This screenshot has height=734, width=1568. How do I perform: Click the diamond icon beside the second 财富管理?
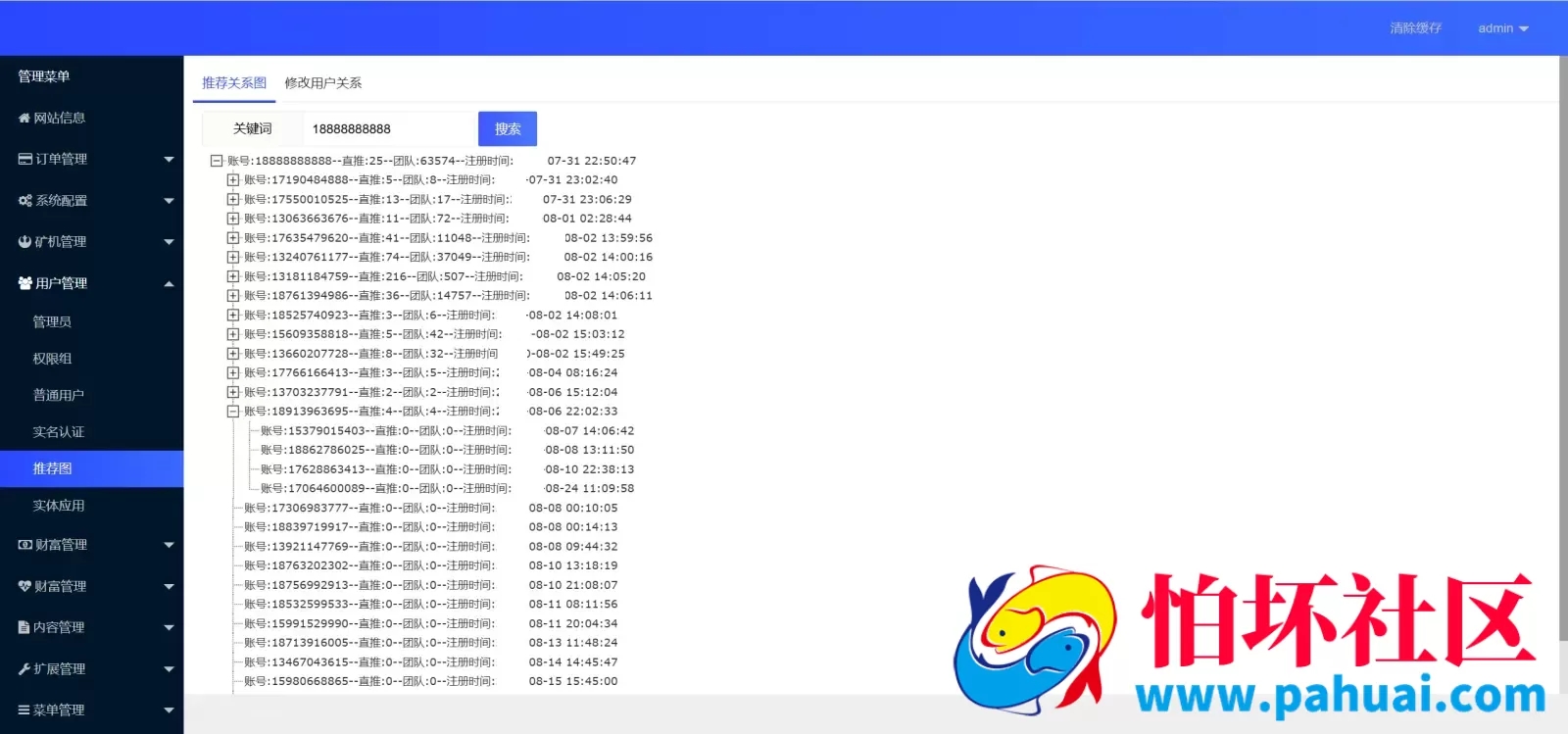(24, 586)
